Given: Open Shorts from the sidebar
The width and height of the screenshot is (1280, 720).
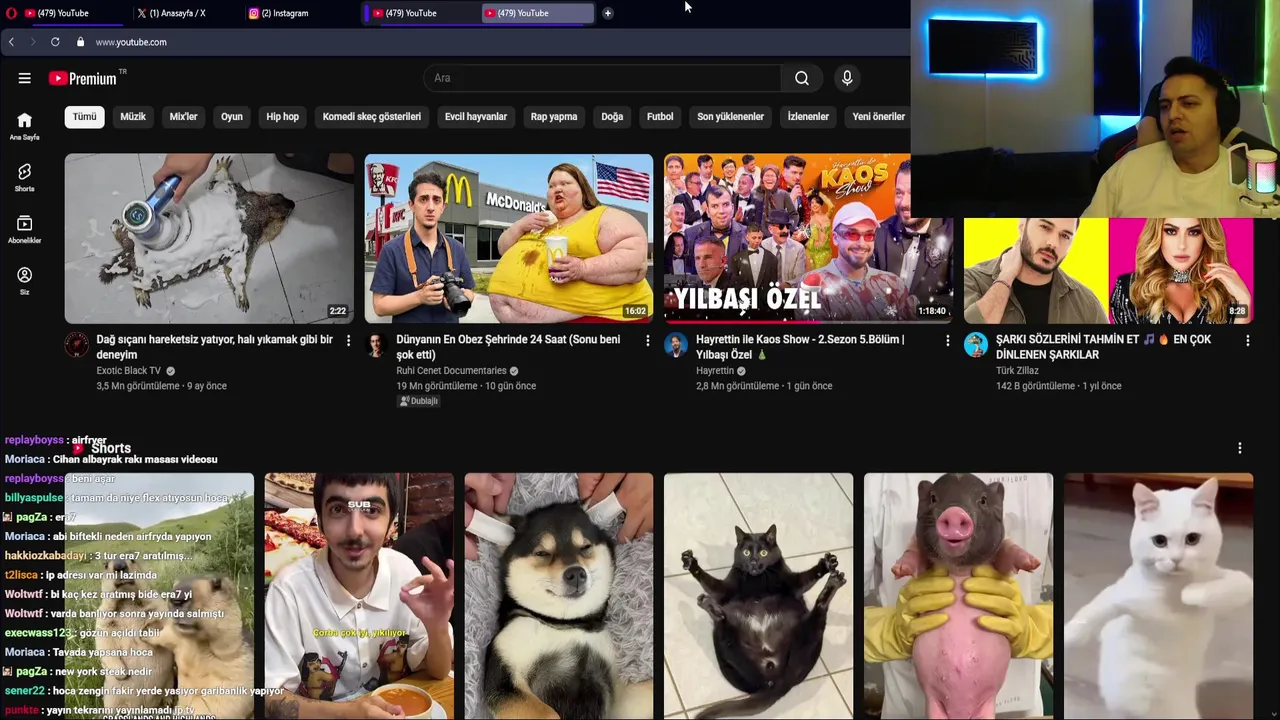Looking at the screenshot, I should point(24,177).
